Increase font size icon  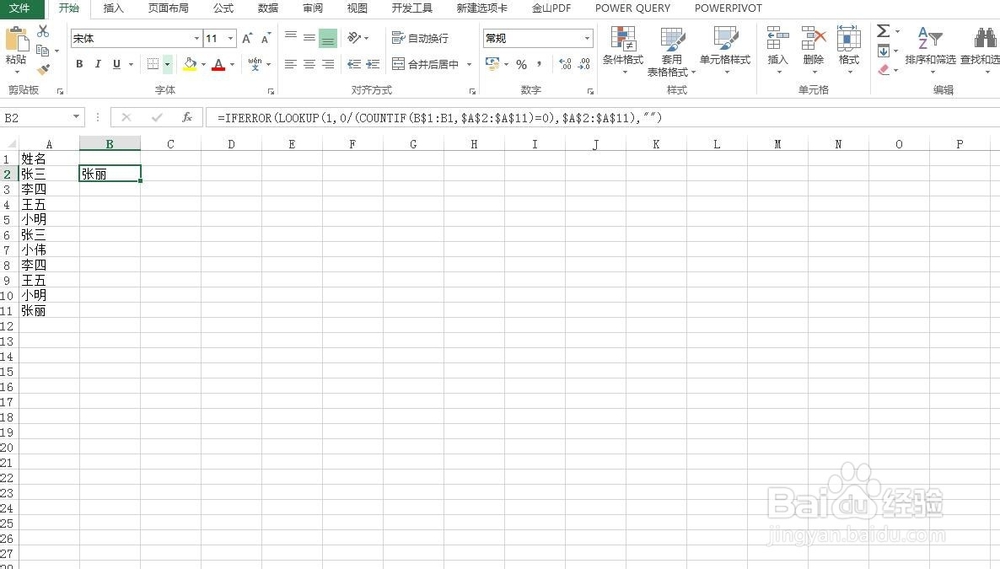247,38
